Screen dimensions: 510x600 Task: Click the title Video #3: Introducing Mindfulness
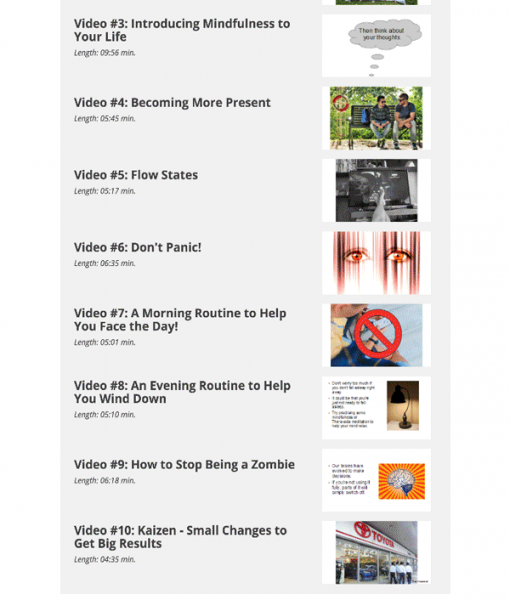click(182, 30)
